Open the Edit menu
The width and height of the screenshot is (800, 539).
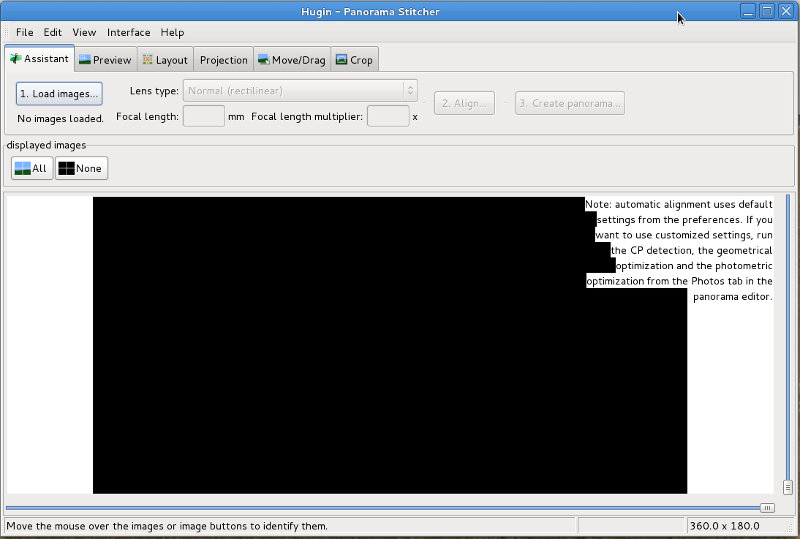(x=53, y=32)
